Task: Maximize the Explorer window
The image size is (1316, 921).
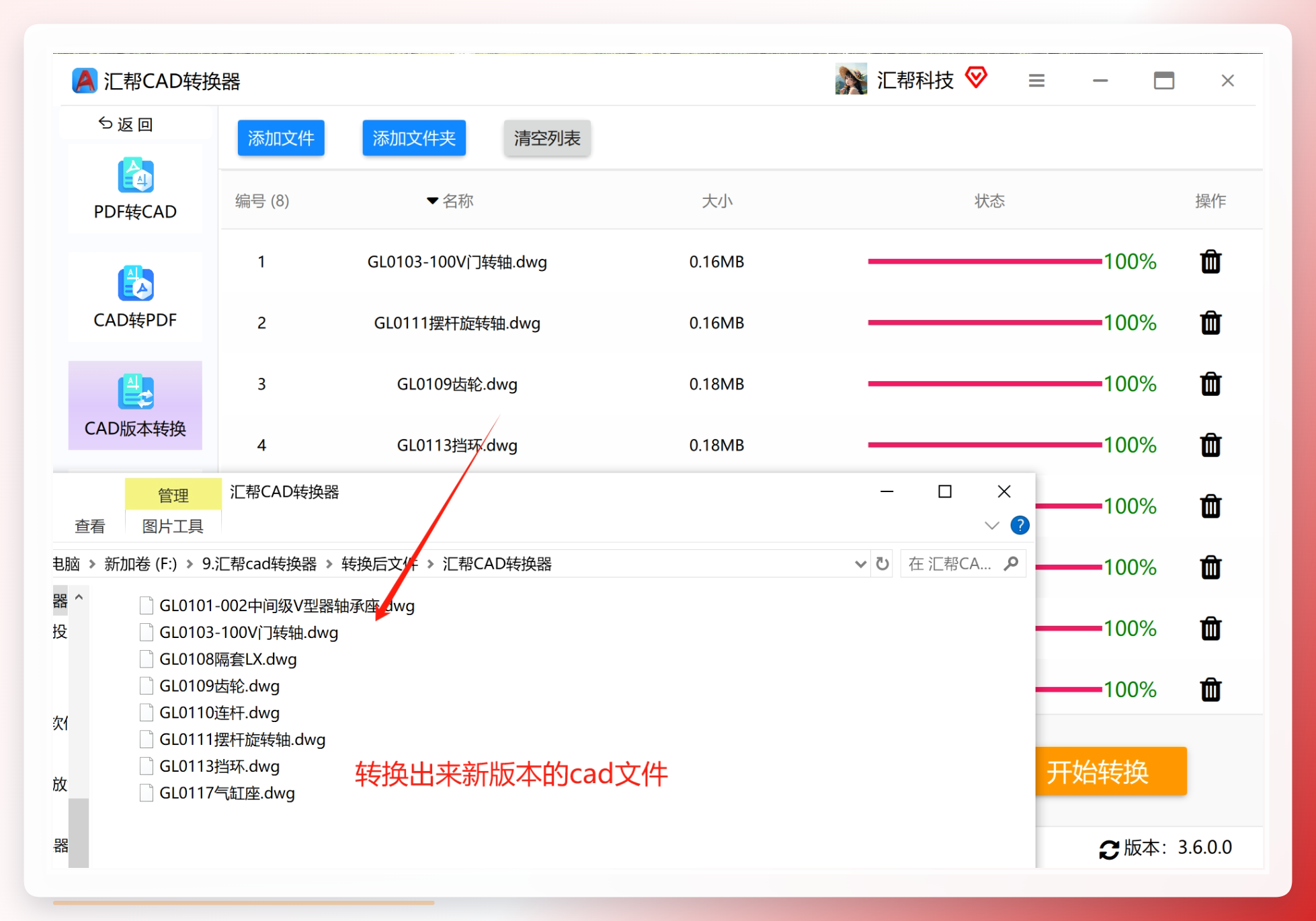Action: [x=945, y=492]
